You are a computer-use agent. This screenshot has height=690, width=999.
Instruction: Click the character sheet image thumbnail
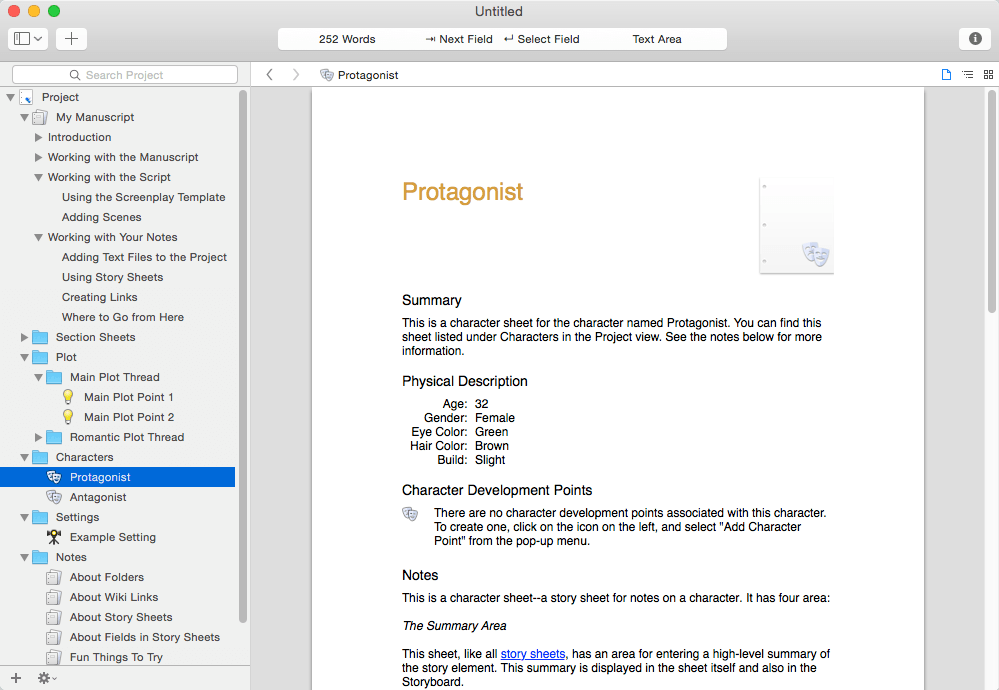[796, 227]
